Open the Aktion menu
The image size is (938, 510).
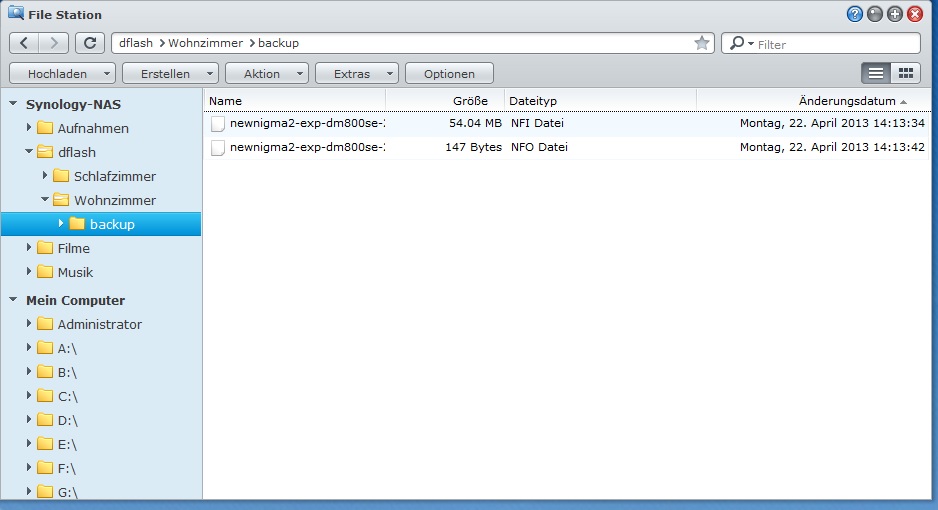[x=267, y=74]
